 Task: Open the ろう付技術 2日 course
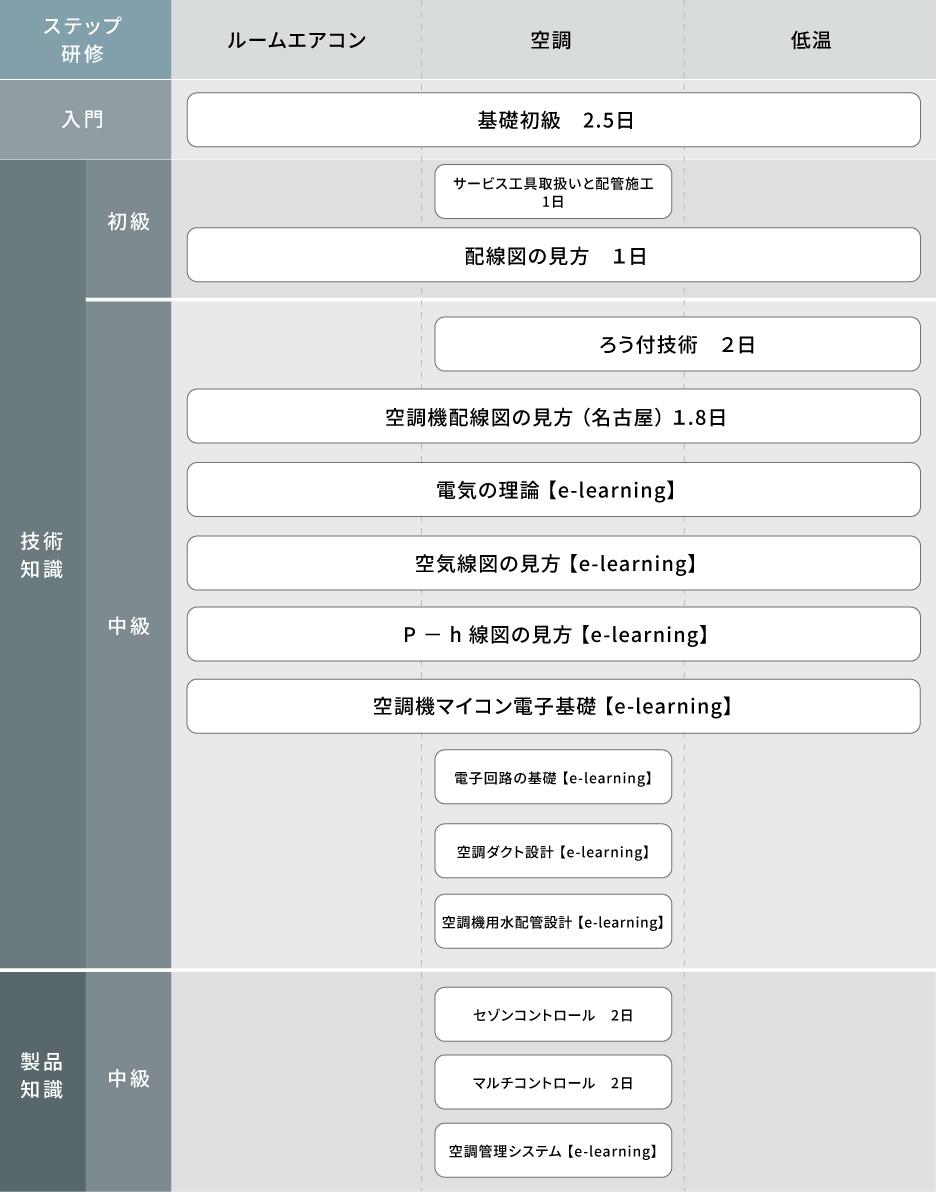[x=677, y=345]
